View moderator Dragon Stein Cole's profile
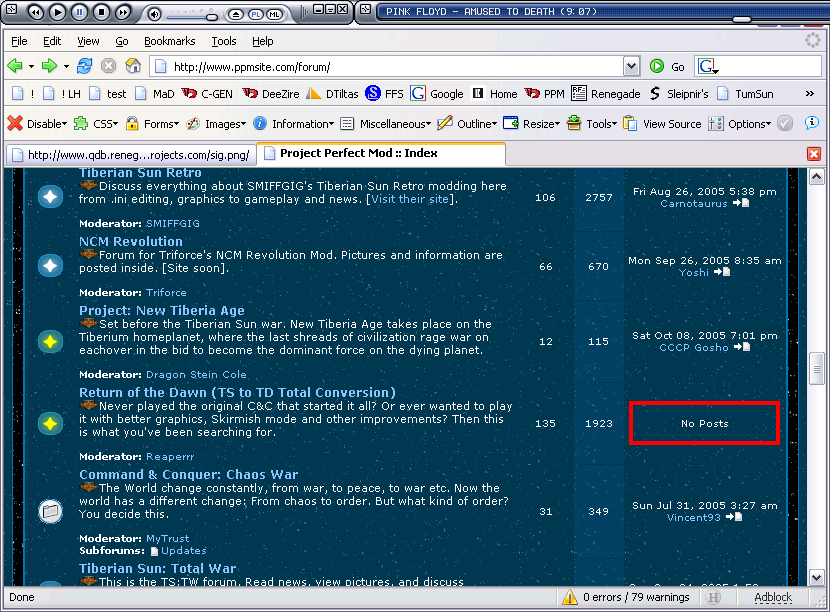This screenshot has height=612, width=830. [196, 375]
